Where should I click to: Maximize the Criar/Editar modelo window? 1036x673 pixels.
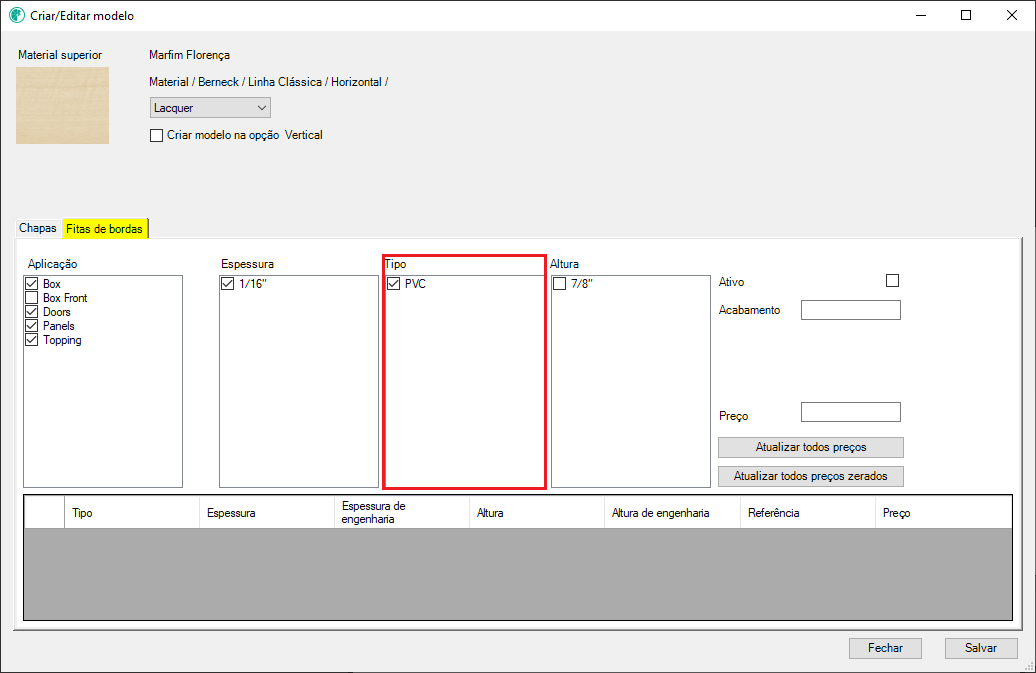pyautogui.click(x=966, y=15)
